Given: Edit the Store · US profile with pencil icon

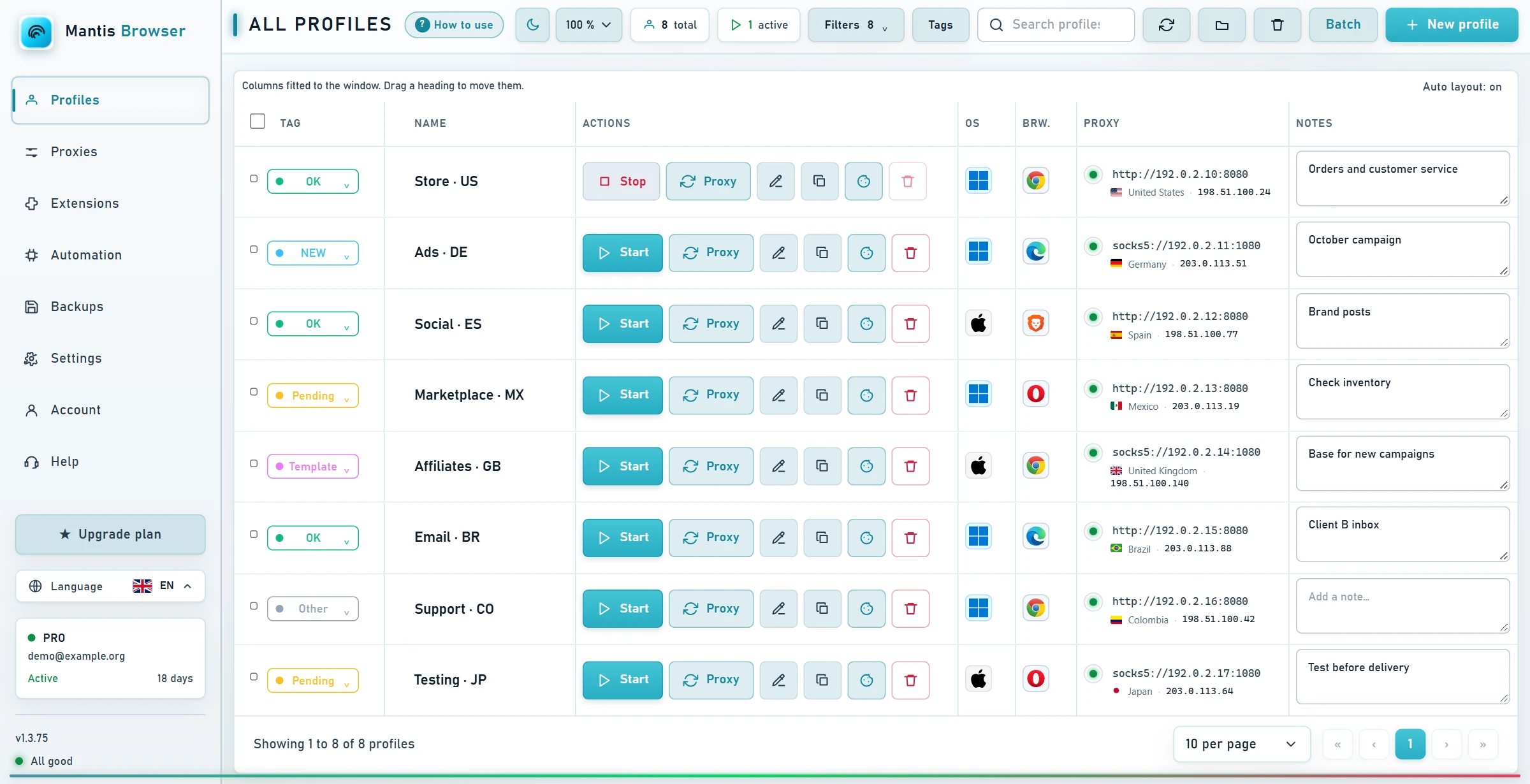Looking at the screenshot, I should 775,181.
